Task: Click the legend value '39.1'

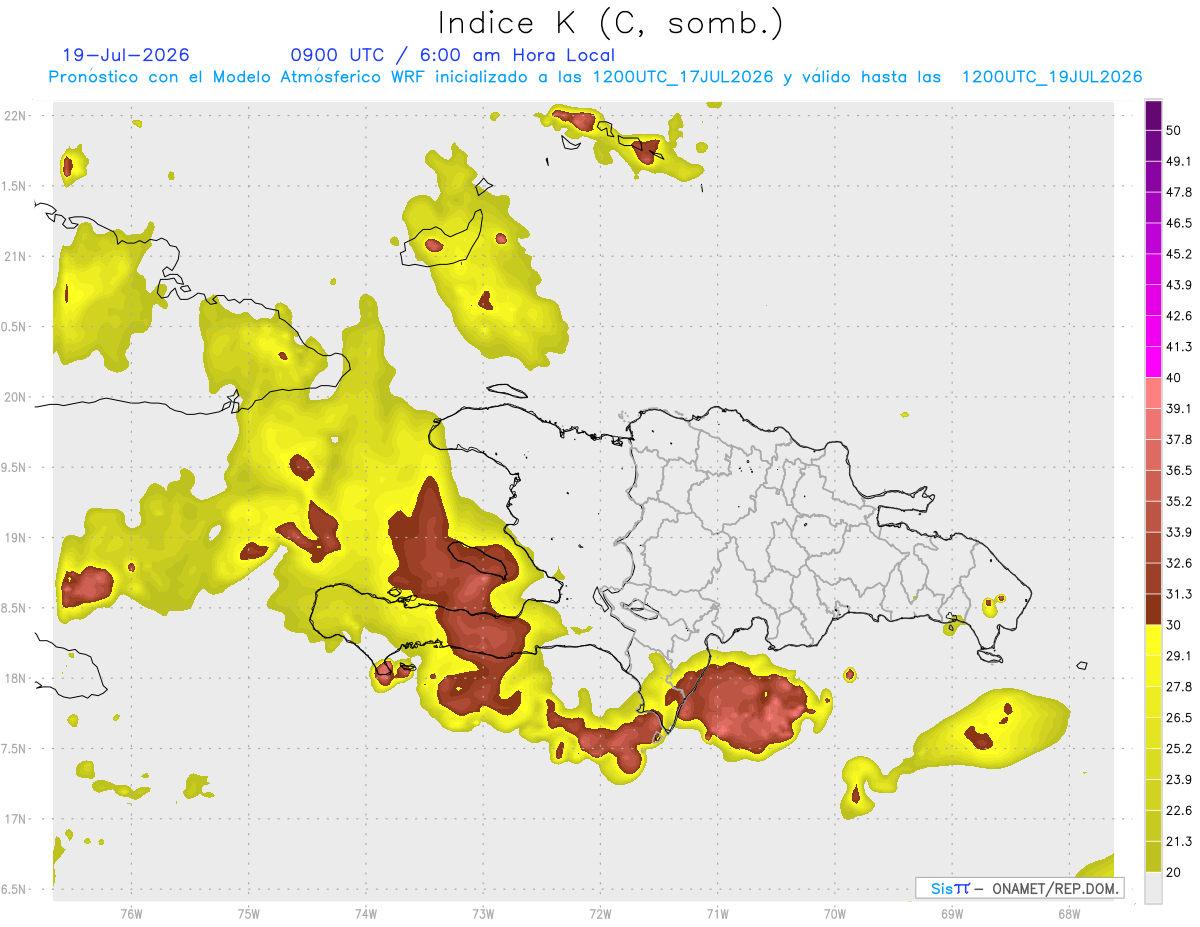Action: click(x=1178, y=408)
